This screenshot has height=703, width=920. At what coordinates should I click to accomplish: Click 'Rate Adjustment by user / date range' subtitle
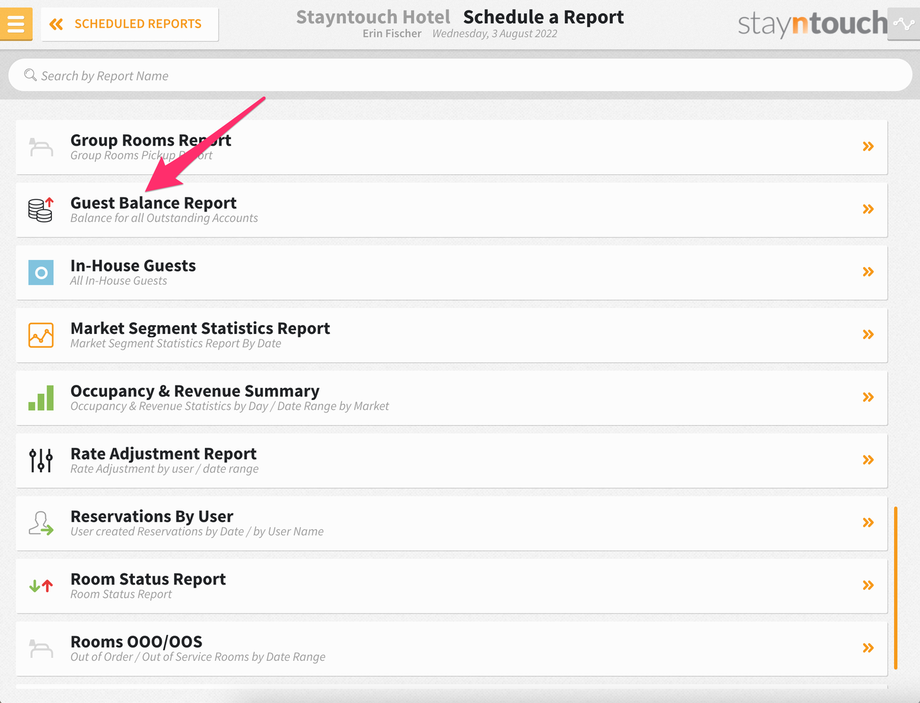pyautogui.click(x=164, y=469)
